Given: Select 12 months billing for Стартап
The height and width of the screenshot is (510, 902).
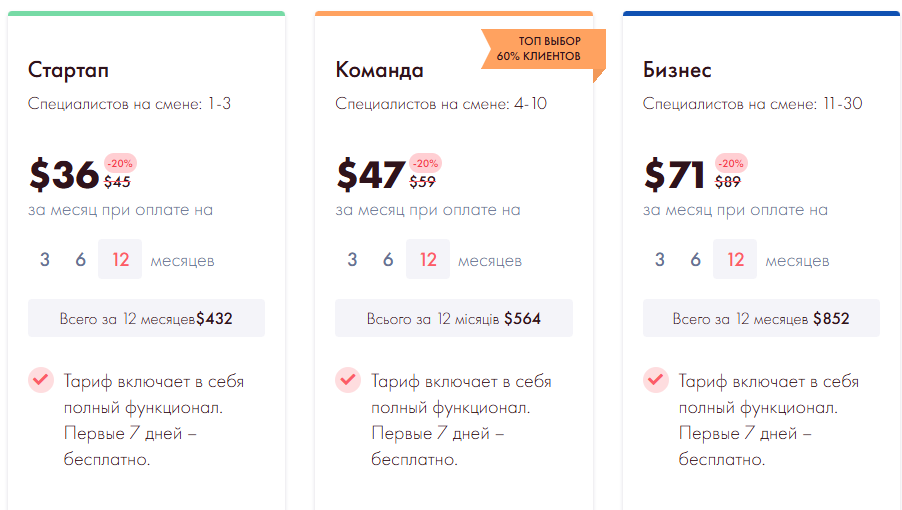Looking at the screenshot, I should coord(121,260).
